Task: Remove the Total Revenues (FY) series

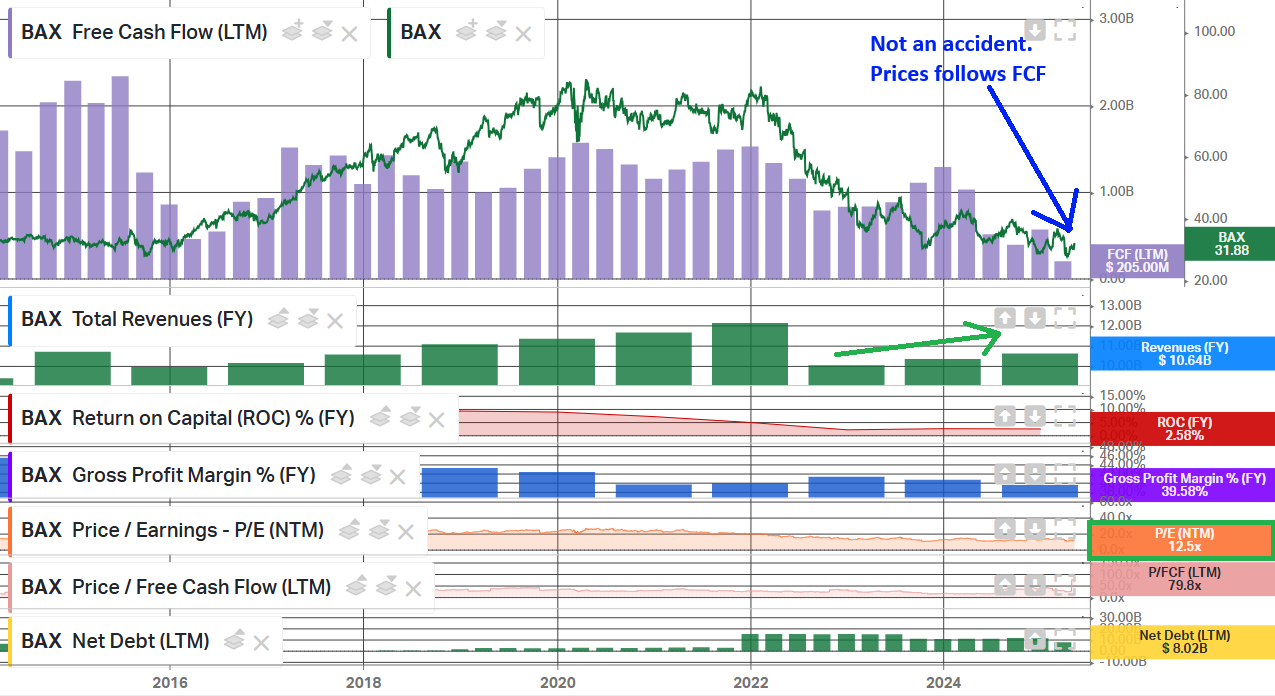Action: (335, 320)
